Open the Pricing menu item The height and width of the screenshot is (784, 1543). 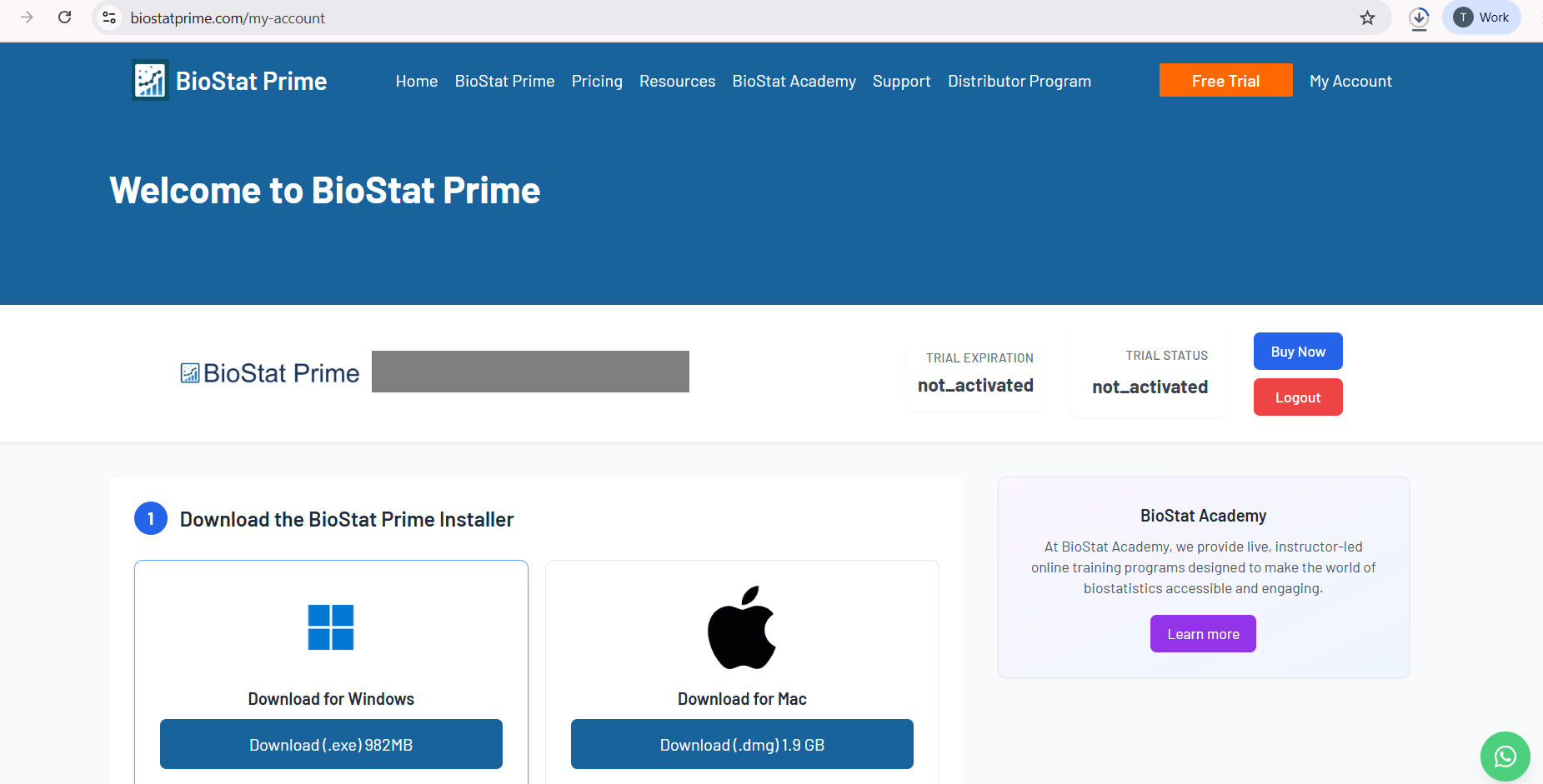(x=597, y=81)
